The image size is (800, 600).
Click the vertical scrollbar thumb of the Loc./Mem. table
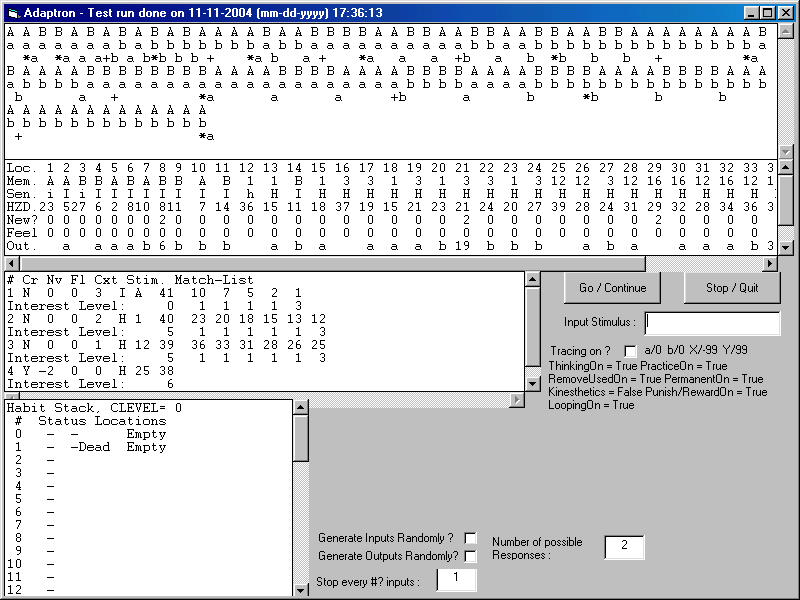(786, 200)
